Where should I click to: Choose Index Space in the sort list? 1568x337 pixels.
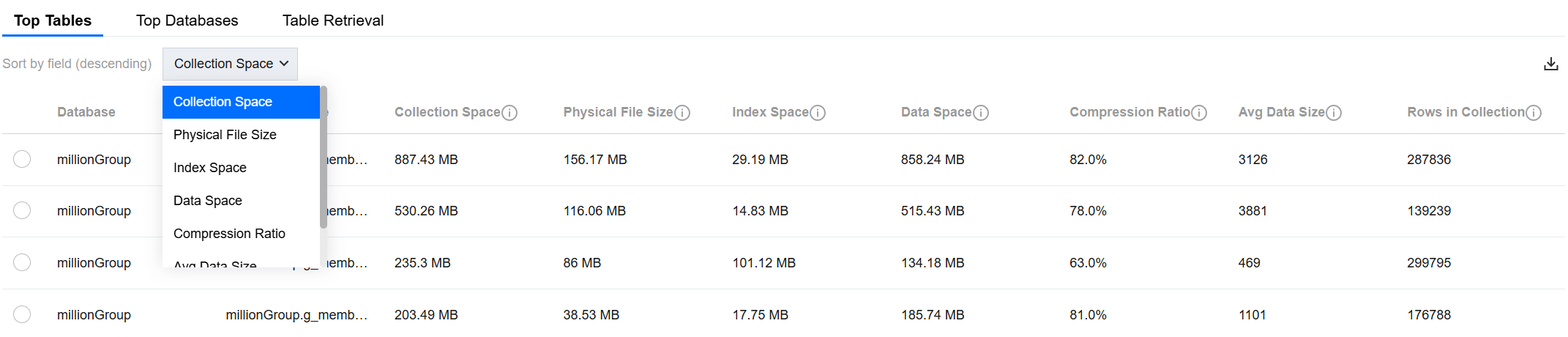[210, 168]
